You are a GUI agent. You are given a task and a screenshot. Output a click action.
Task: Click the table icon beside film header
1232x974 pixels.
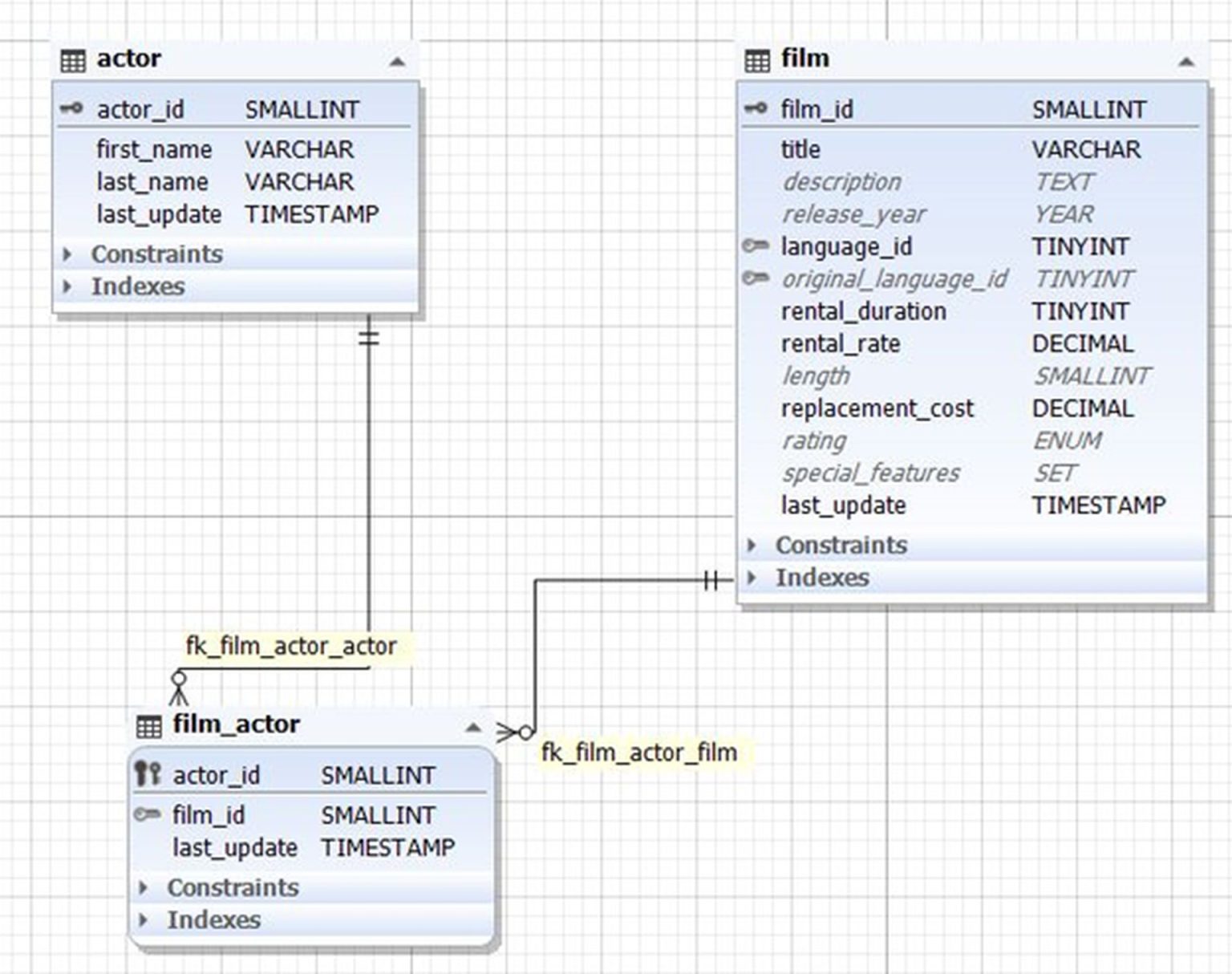click(x=758, y=59)
